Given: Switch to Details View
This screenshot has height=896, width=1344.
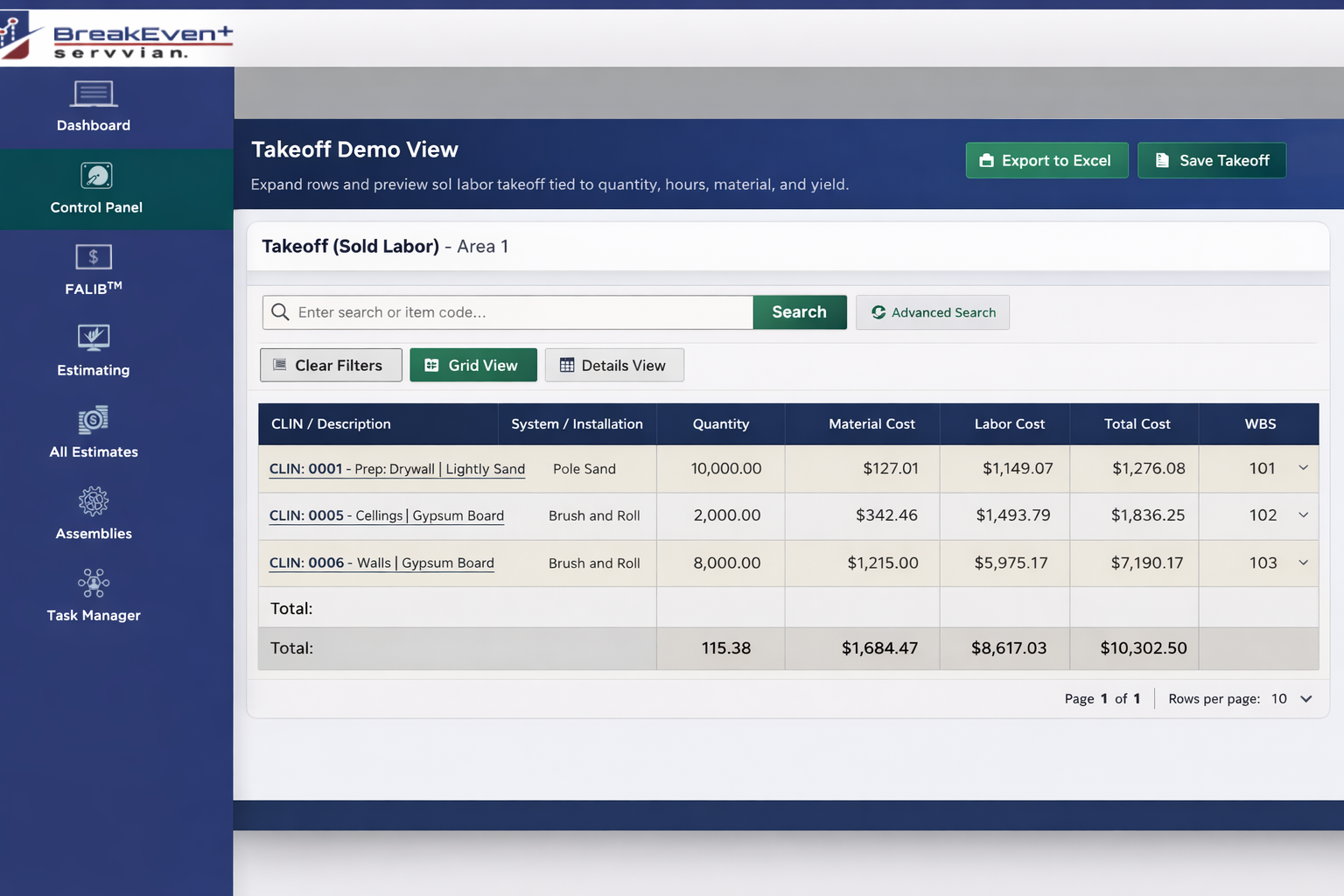Looking at the screenshot, I should click(613, 366).
